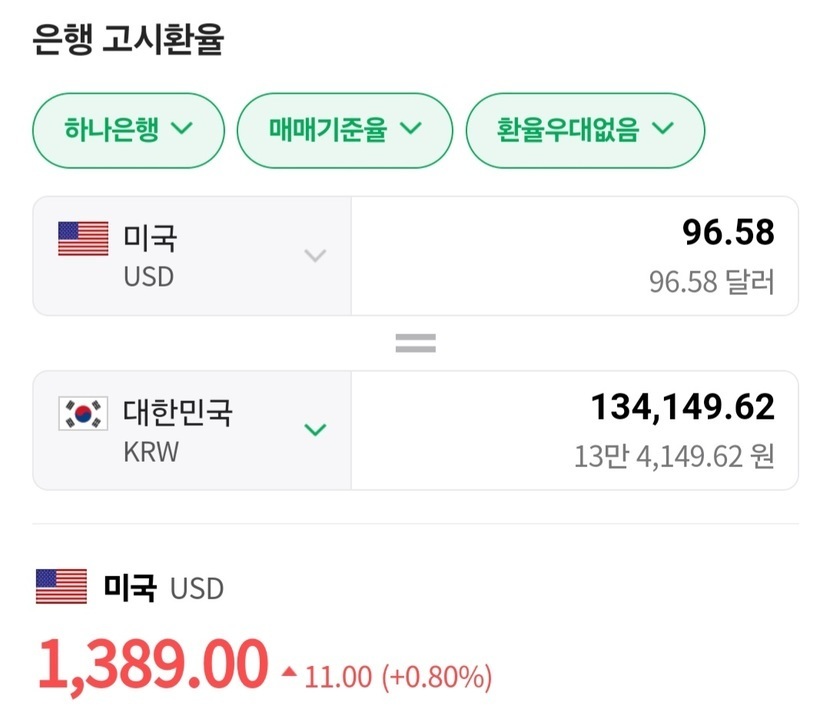The height and width of the screenshot is (716, 830).
Task: Open the 매매기준율 rate type dropdown
Action: coord(345,130)
